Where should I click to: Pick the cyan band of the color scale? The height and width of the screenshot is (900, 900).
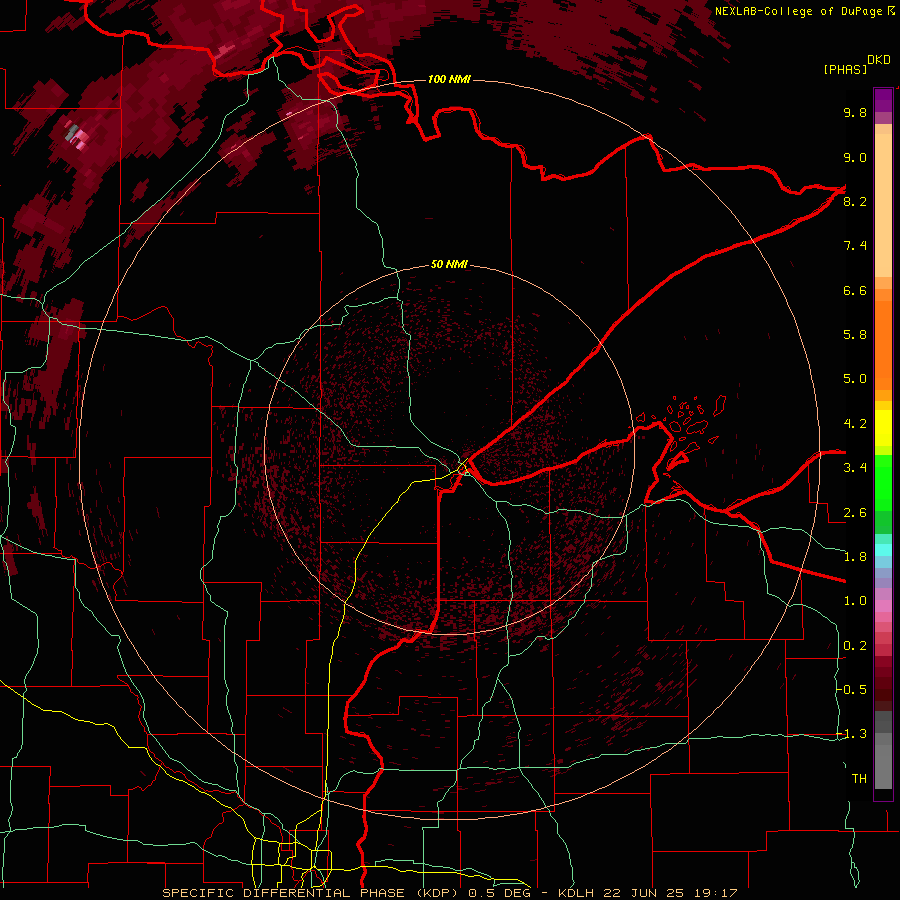(x=883, y=550)
